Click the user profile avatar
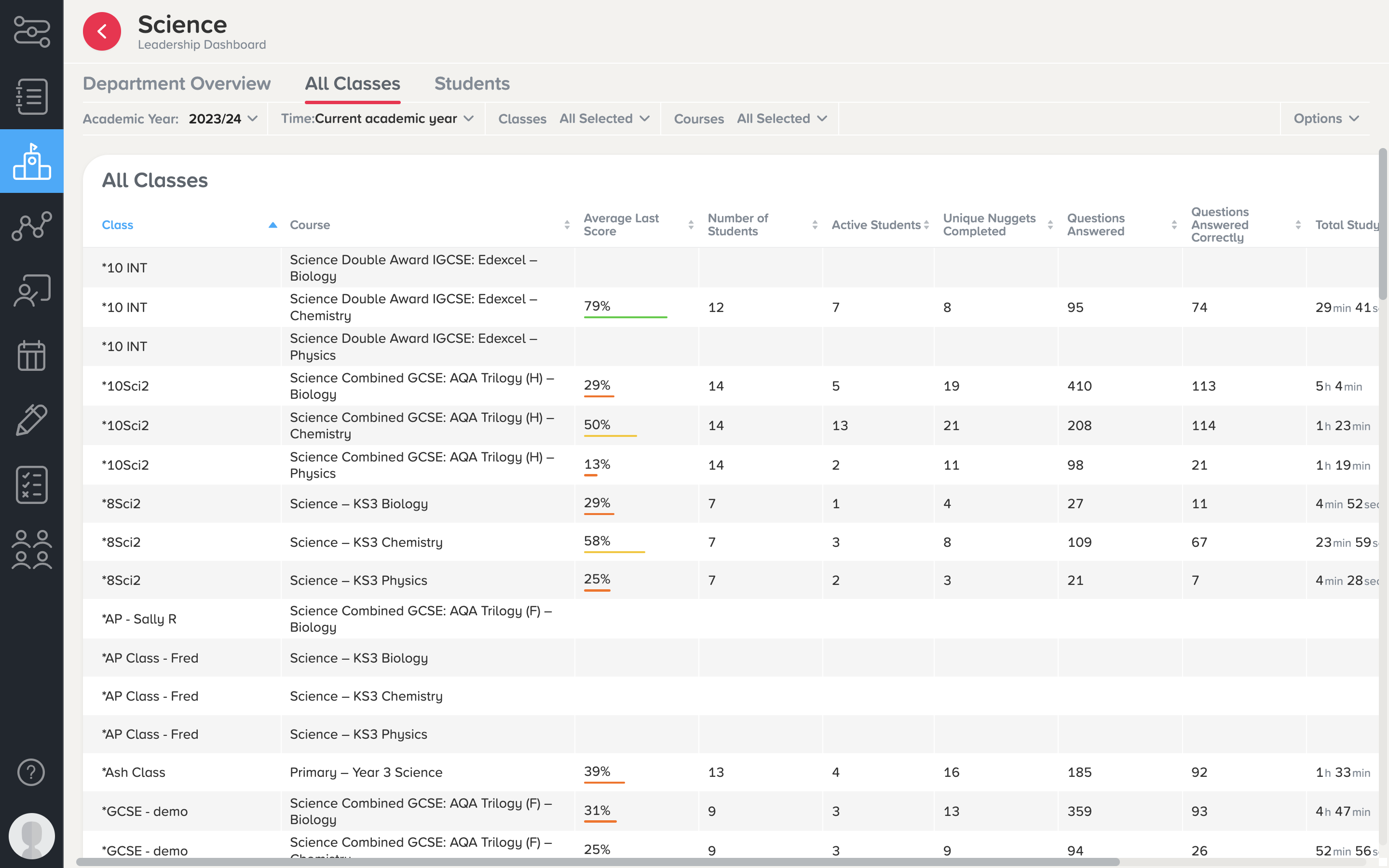 click(31, 835)
